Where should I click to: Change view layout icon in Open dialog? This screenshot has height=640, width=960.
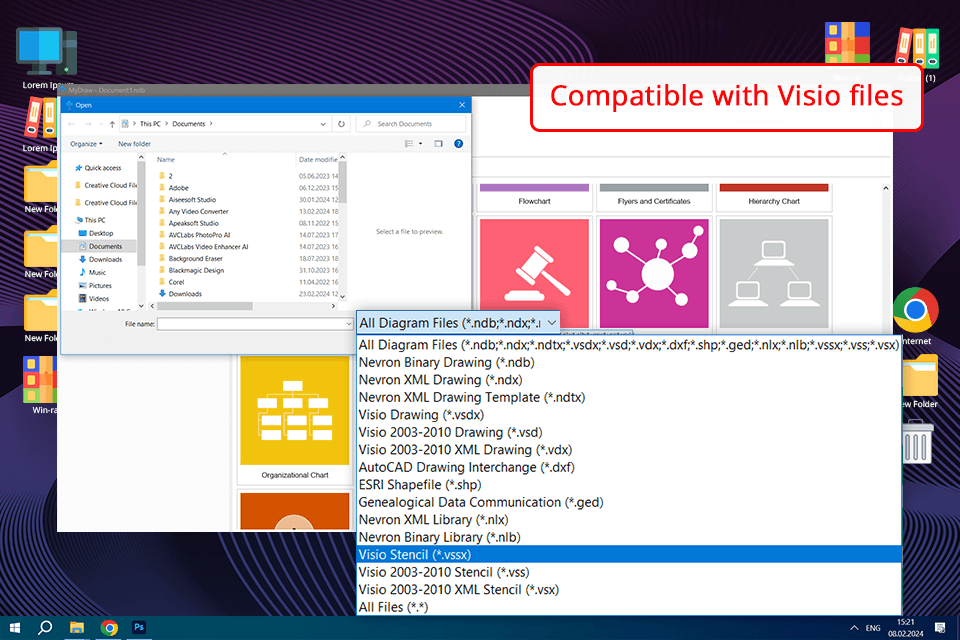[x=408, y=143]
